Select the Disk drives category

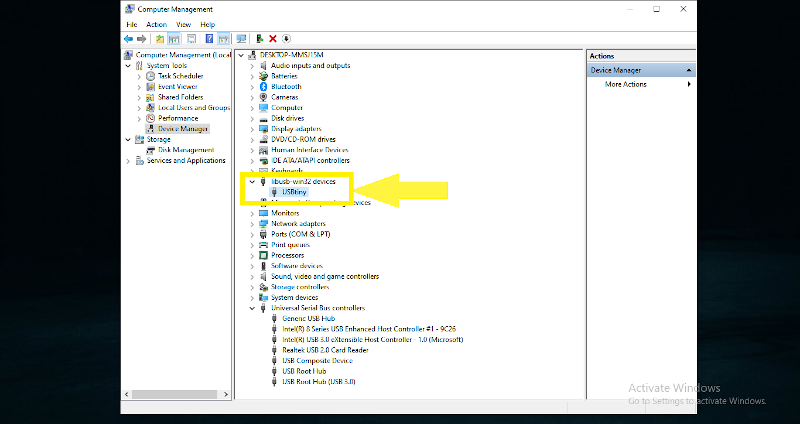click(x=287, y=118)
